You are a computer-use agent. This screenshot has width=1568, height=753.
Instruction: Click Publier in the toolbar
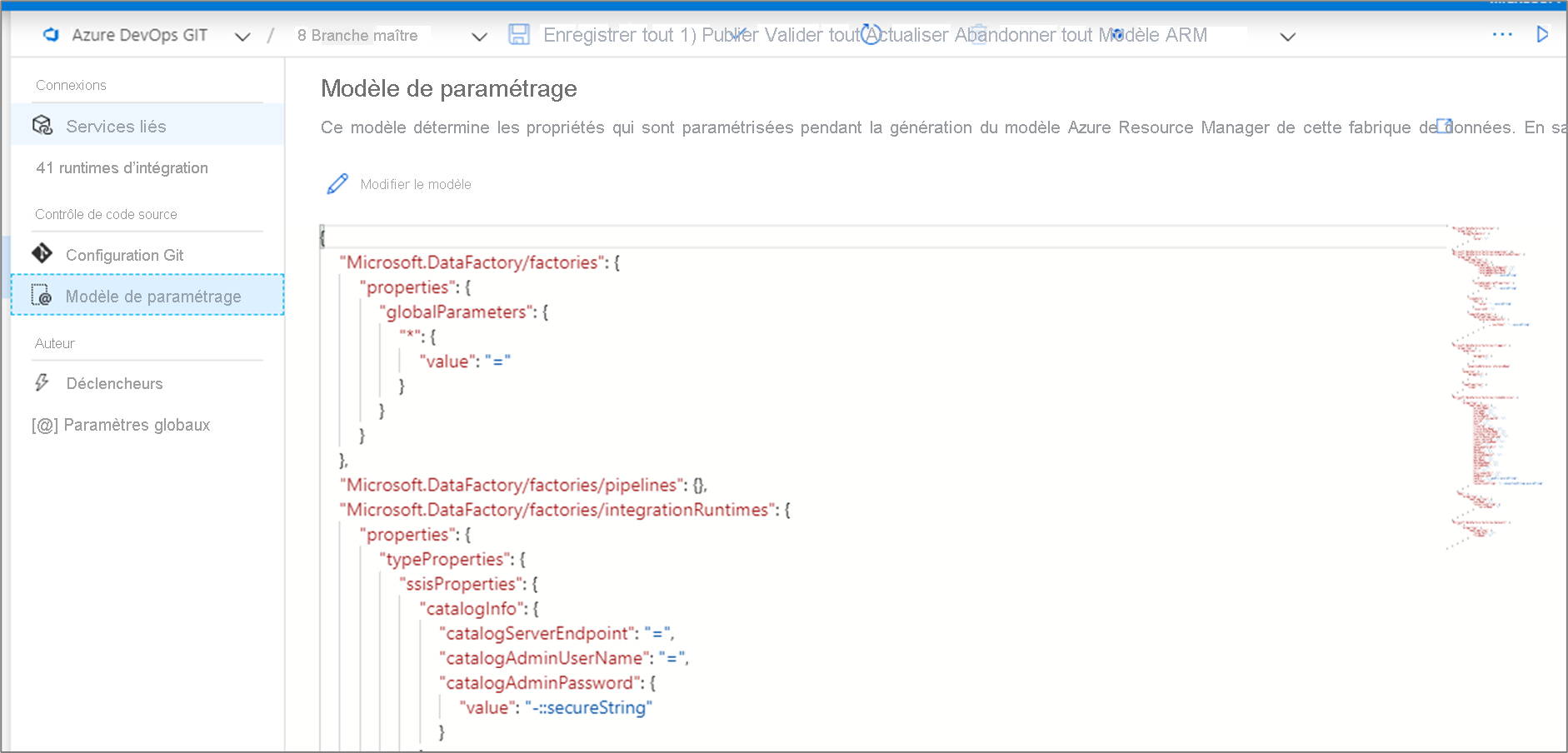(x=730, y=35)
